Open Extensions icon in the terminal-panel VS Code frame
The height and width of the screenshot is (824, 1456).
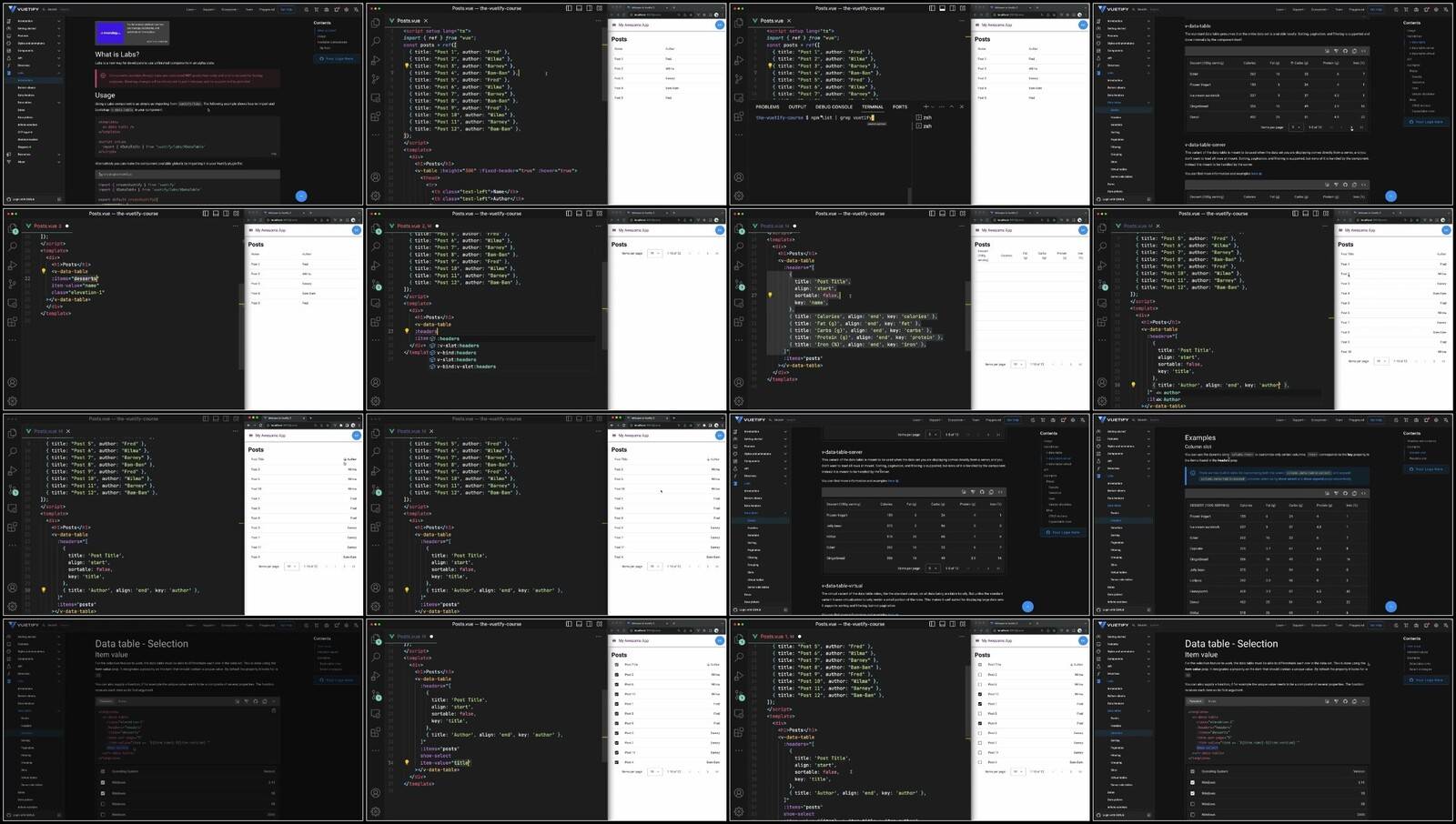click(x=739, y=116)
